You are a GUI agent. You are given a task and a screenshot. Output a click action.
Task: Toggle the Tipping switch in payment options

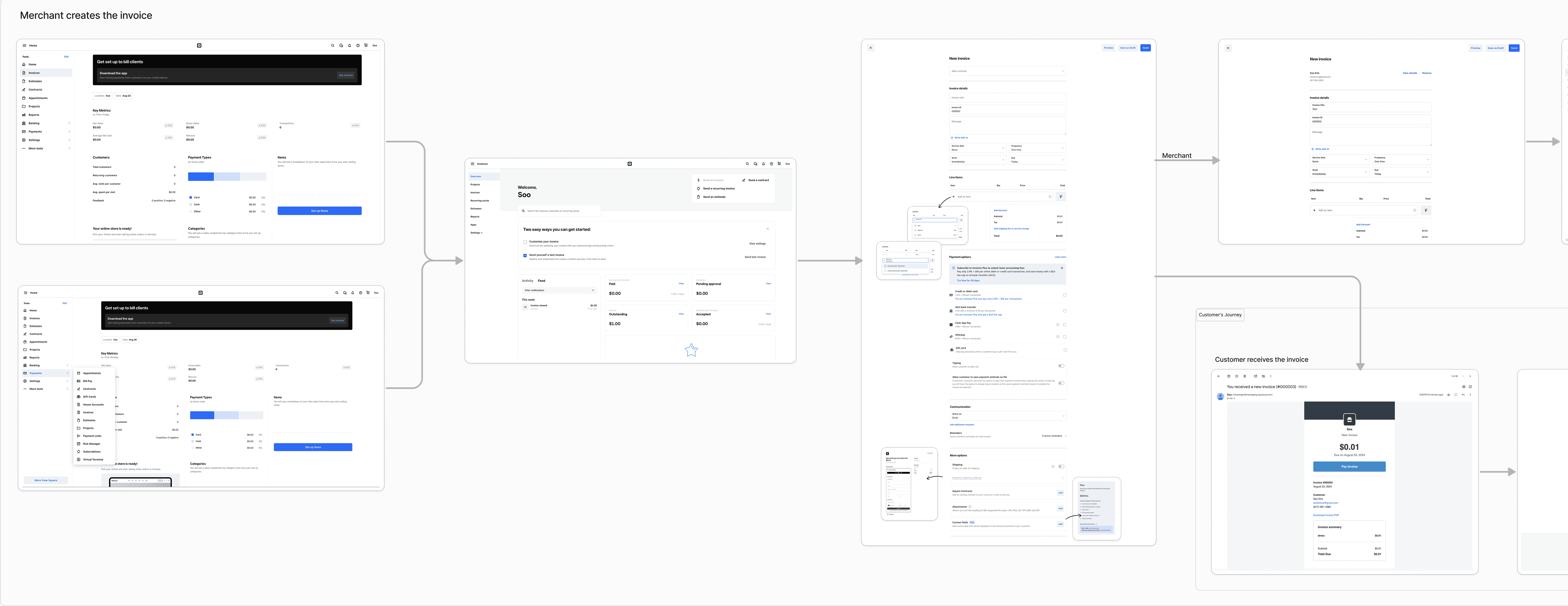pyautogui.click(x=1061, y=366)
